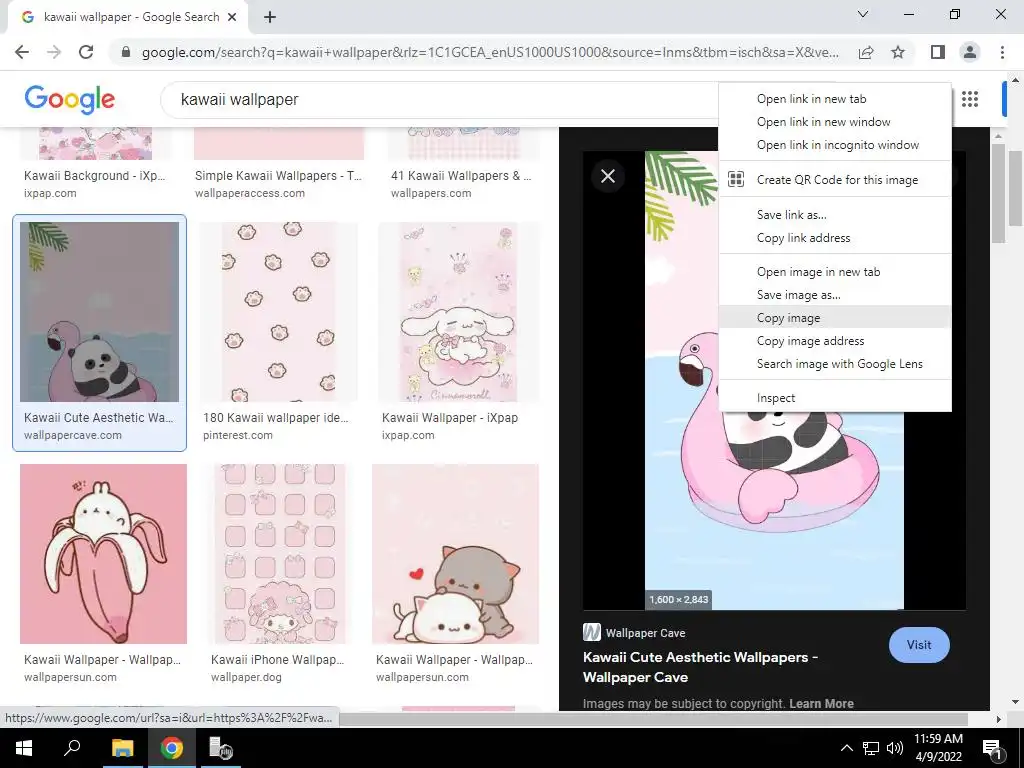The height and width of the screenshot is (768, 1024).
Task: Open the Chrome three-dot menu
Action: tap(1002, 52)
